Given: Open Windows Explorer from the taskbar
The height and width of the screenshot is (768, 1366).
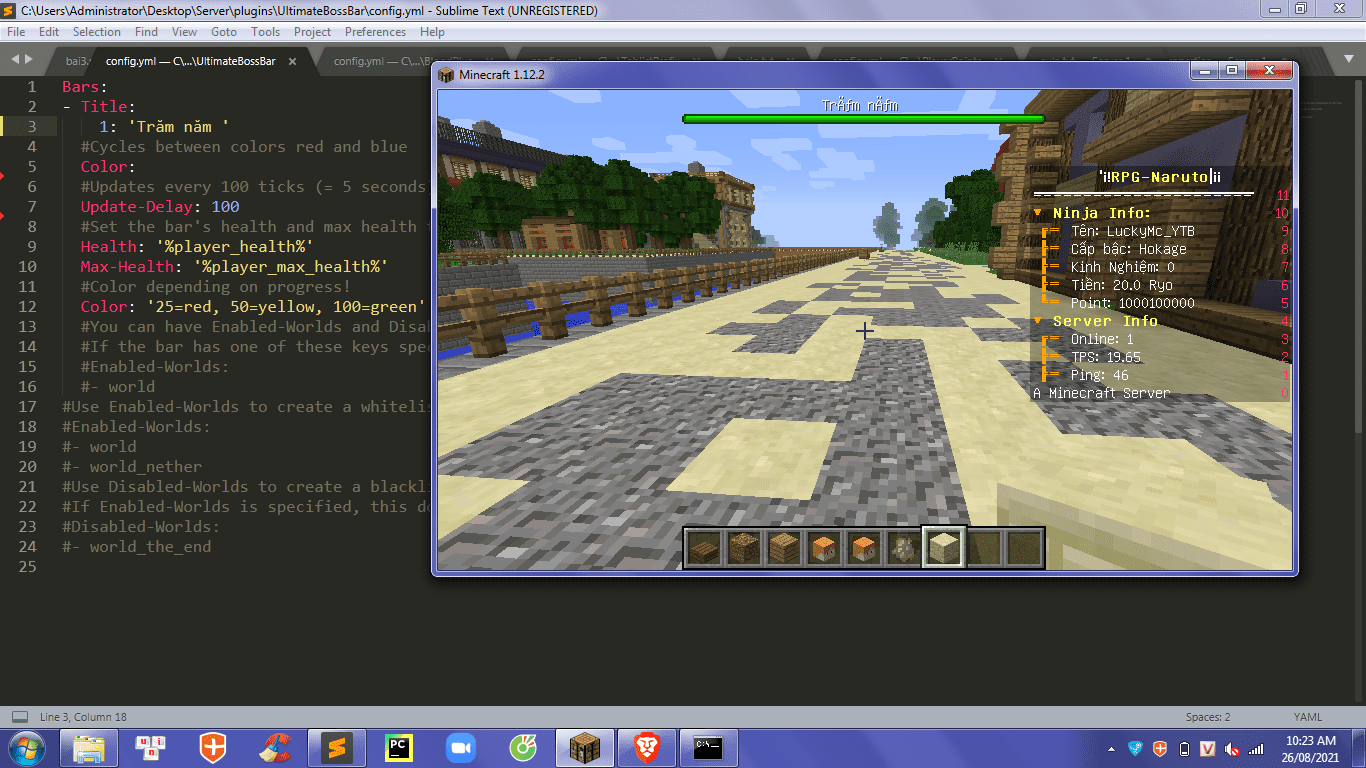Looking at the screenshot, I should pos(89,748).
